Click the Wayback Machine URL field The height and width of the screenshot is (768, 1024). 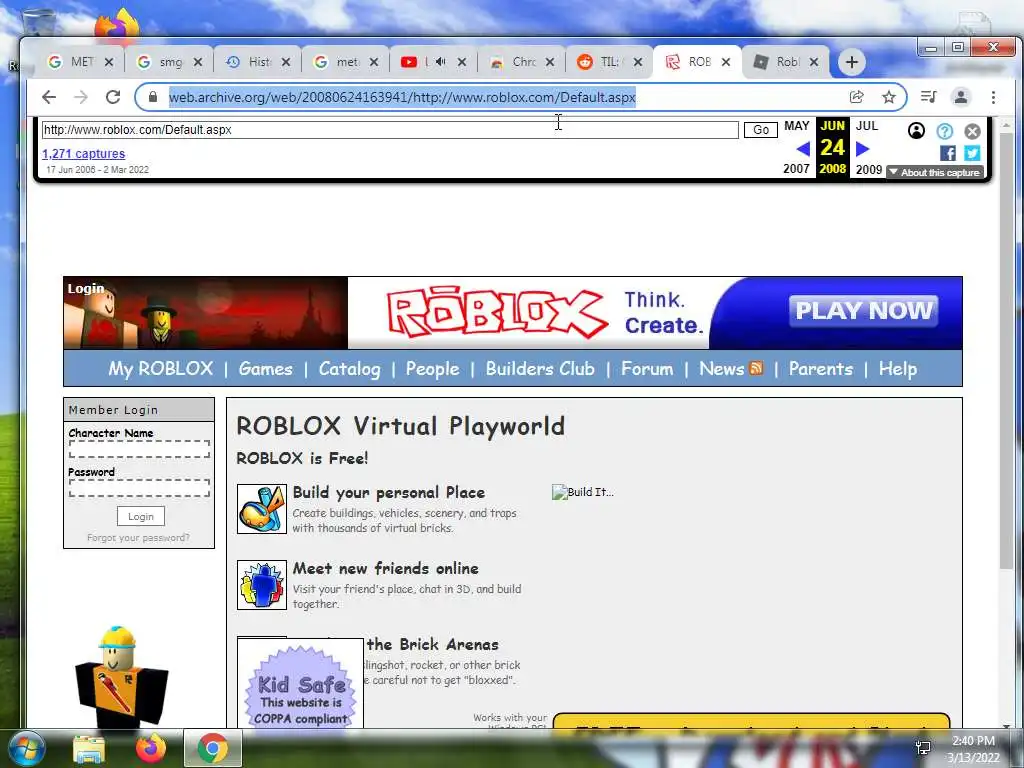pyautogui.click(x=390, y=129)
